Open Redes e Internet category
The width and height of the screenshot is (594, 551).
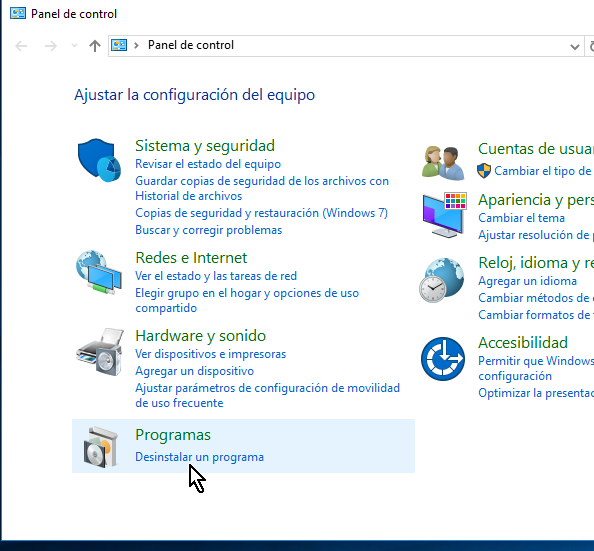coord(191,258)
